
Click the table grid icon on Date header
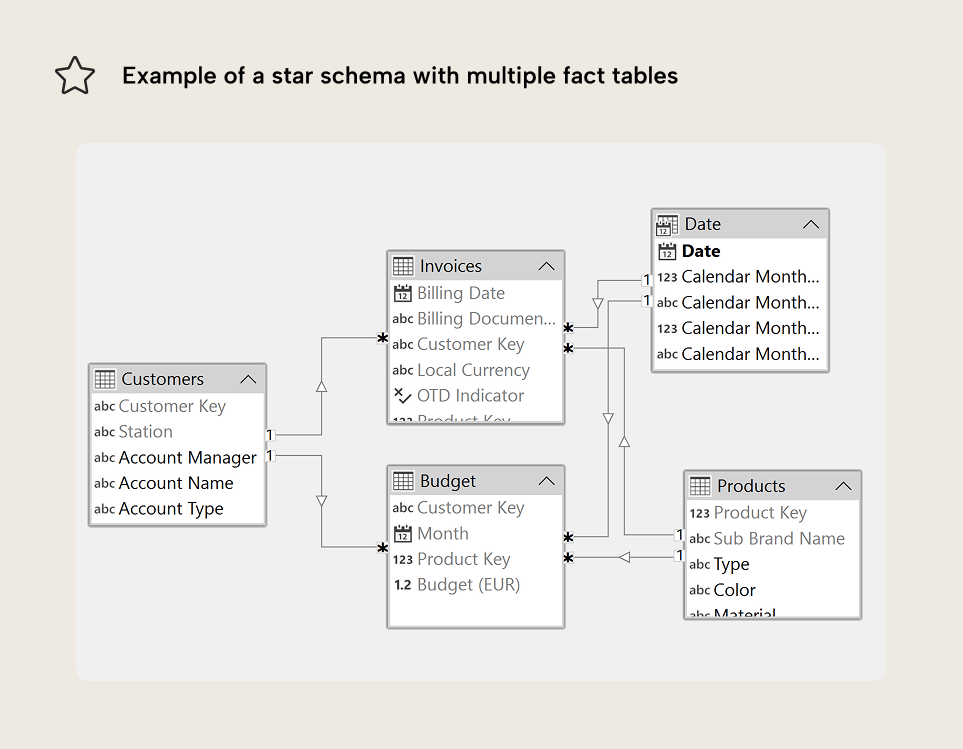click(x=666, y=223)
